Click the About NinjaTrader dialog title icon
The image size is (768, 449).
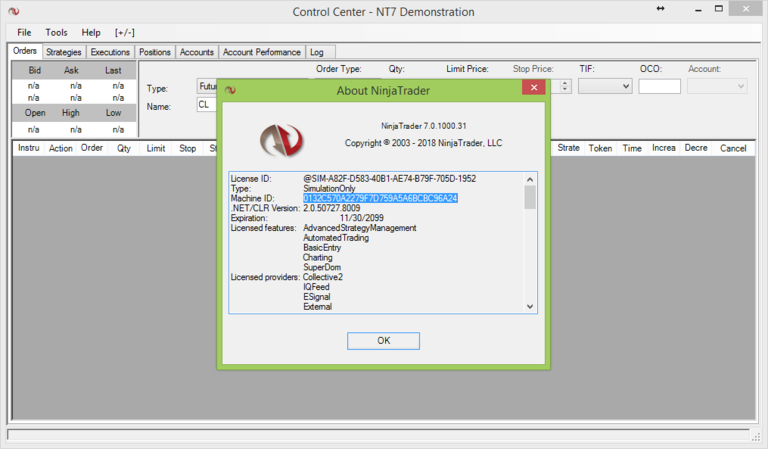click(x=230, y=90)
